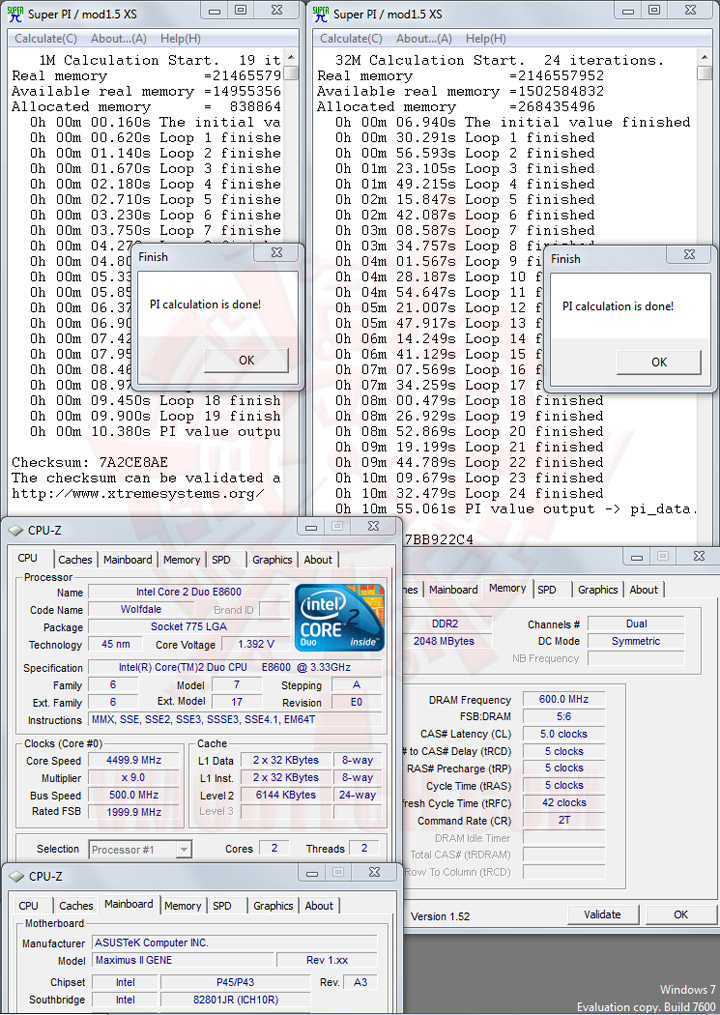Click the Core Speed 4499.9 MHz field
The height and width of the screenshot is (1015, 720).
pyautogui.click(x=134, y=760)
